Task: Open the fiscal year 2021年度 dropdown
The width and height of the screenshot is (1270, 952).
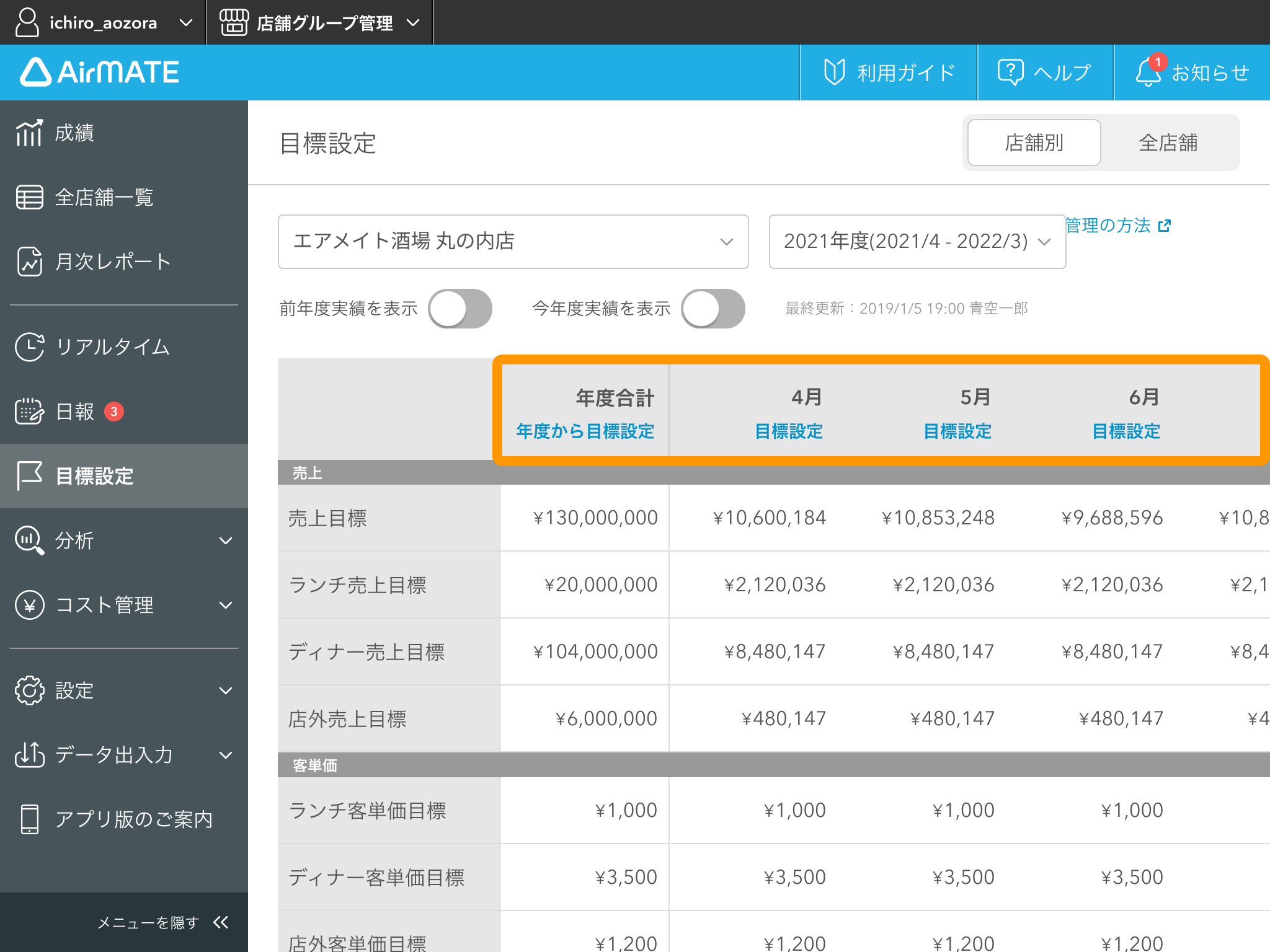Action: point(917,242)
